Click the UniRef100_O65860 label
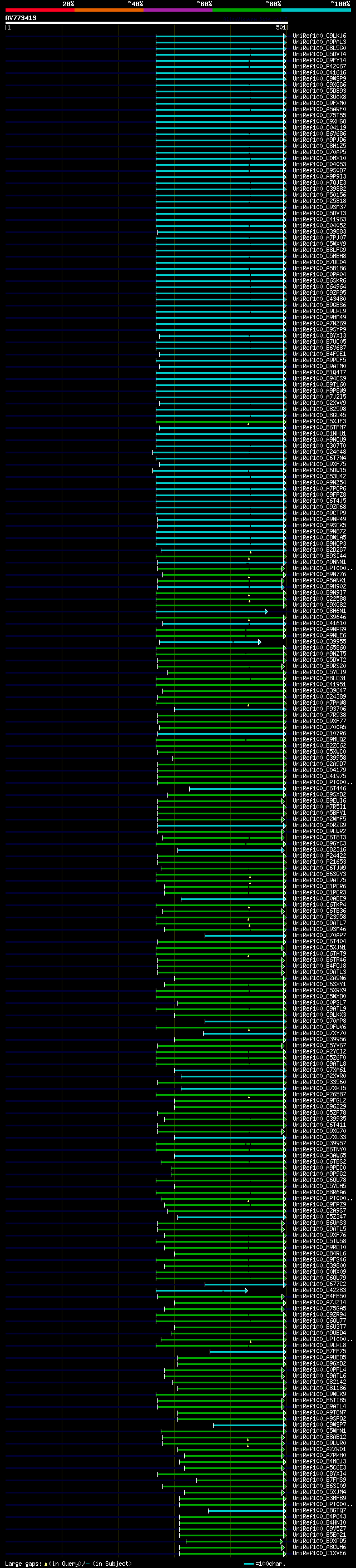Viewport: 356px width, 1568px height. pos(319,647)
